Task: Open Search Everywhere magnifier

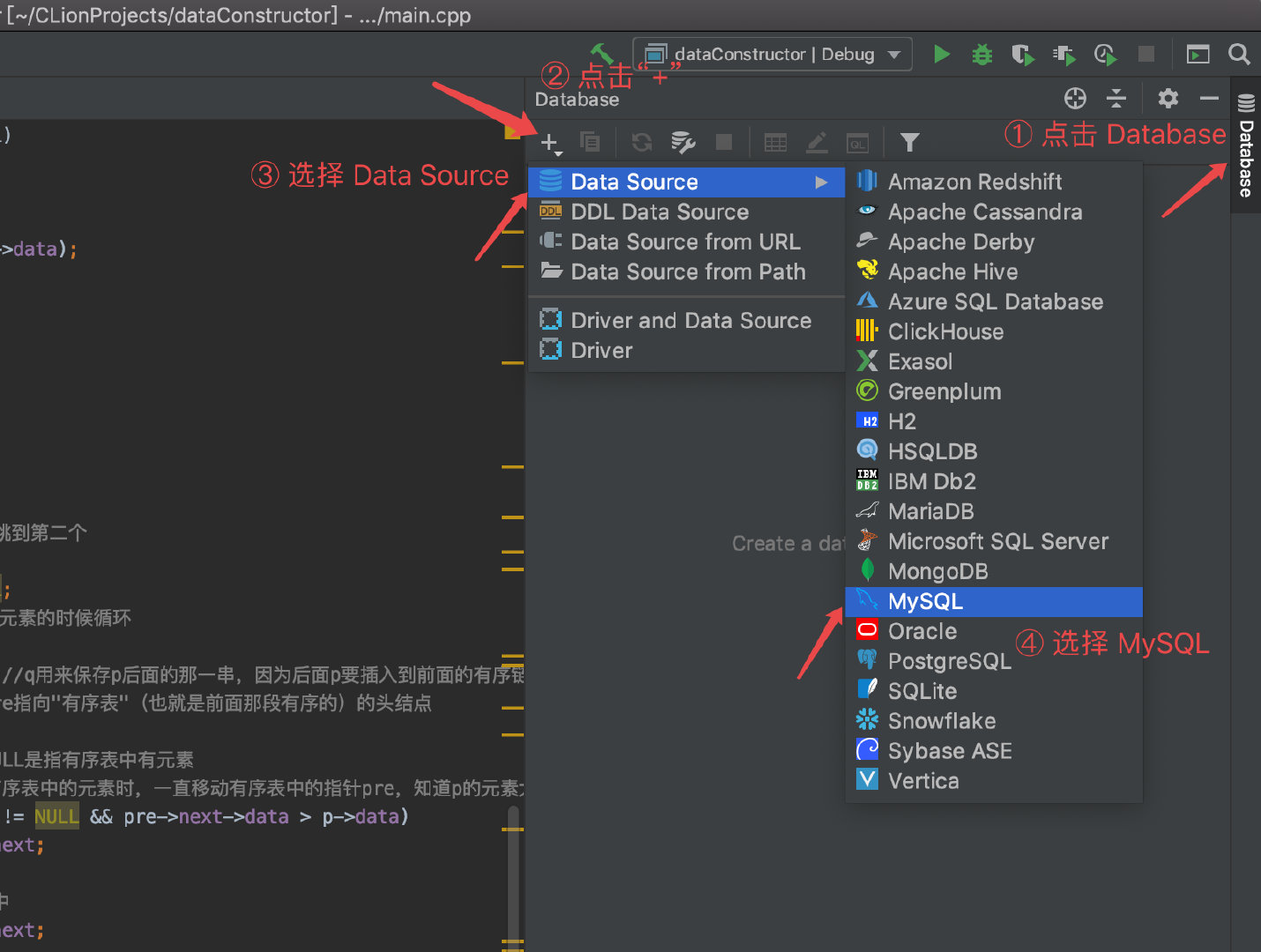Action: pyautogui.click(x=1239, y=55)
